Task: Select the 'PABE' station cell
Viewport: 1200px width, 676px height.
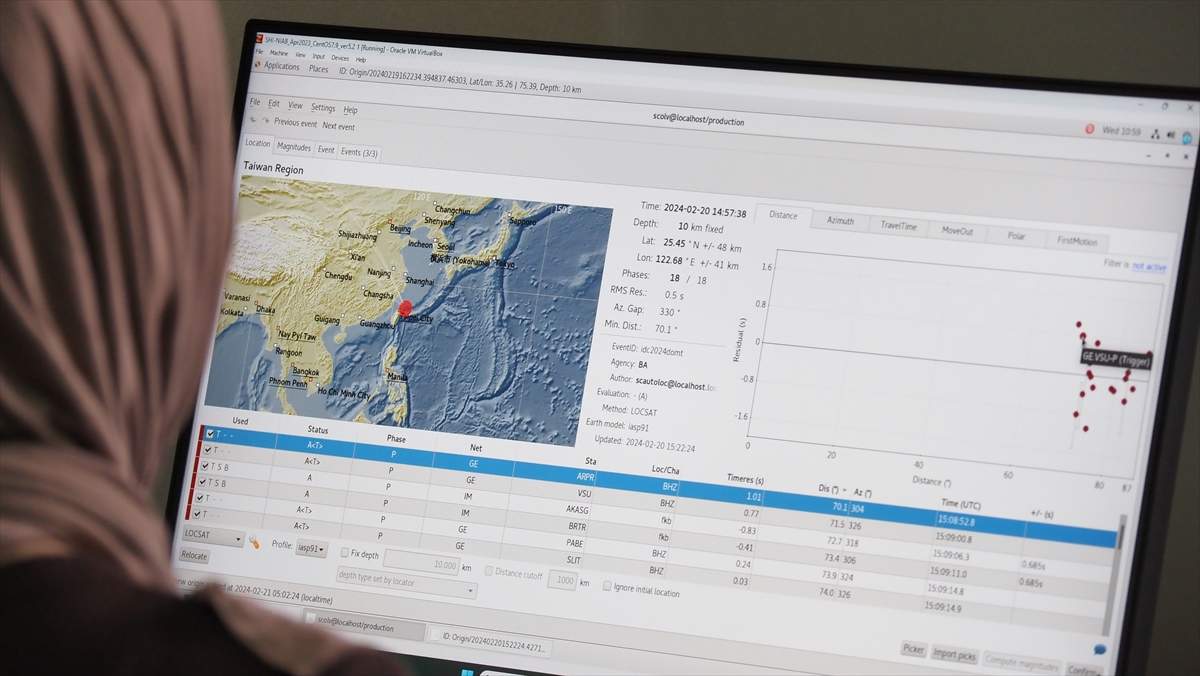Action: [577, 541]
